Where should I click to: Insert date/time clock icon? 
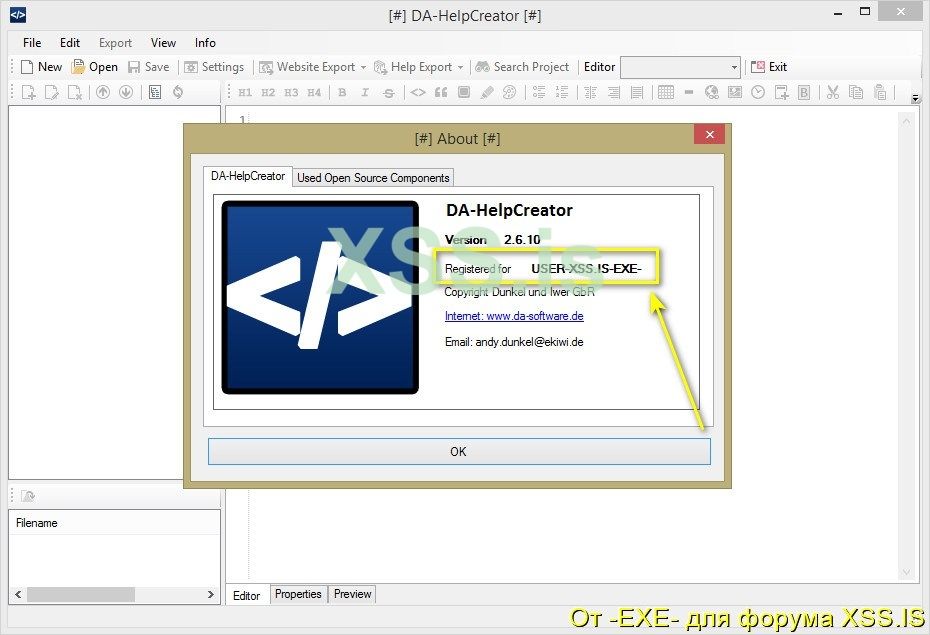pyautogui.click(x=758, y=92)
